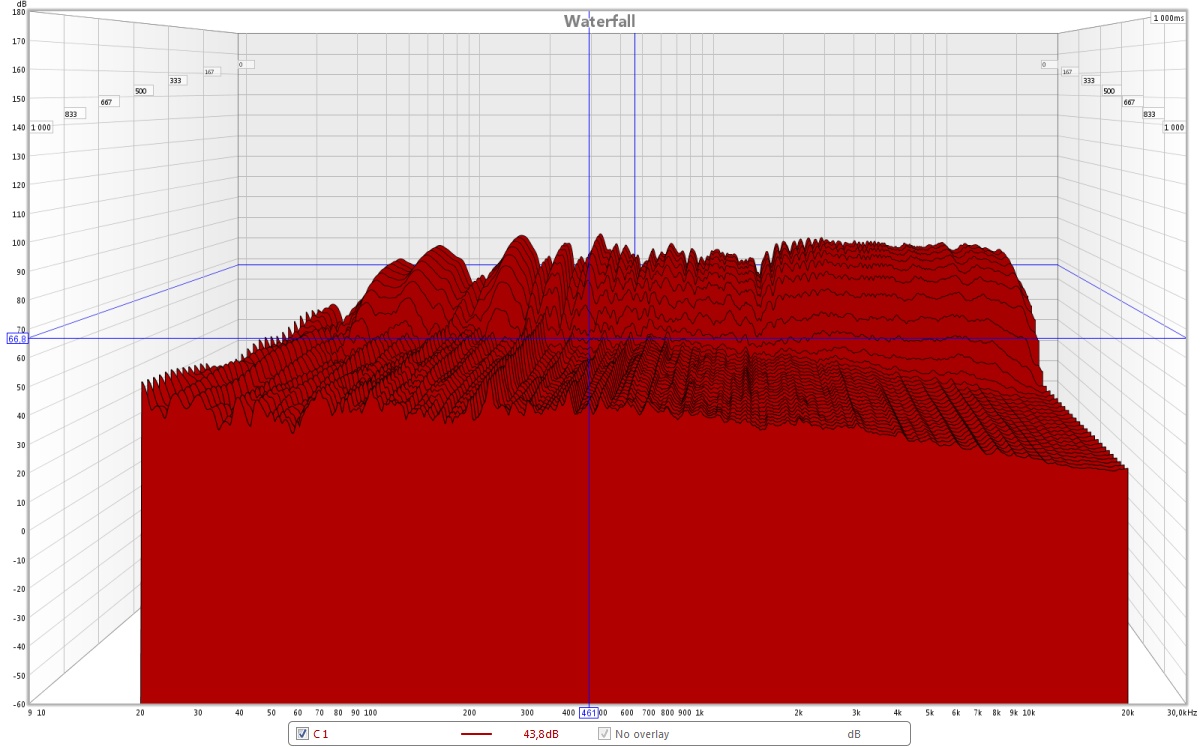Image resolution: width=1200 pixels, height=747 pixels.
Task: Click the 100 tick on the dB axis
Action: click(18, 242)
